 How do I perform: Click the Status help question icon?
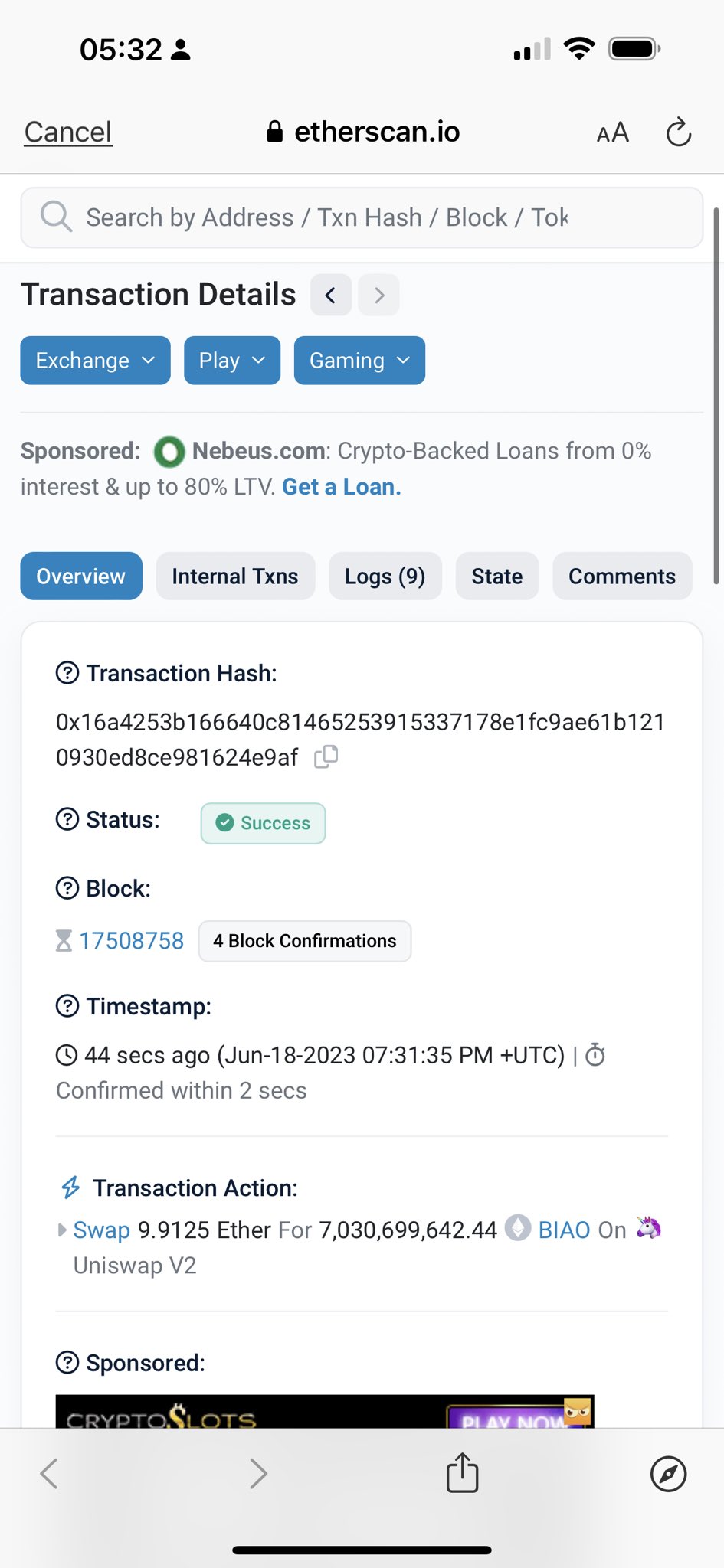pos(67,819)
